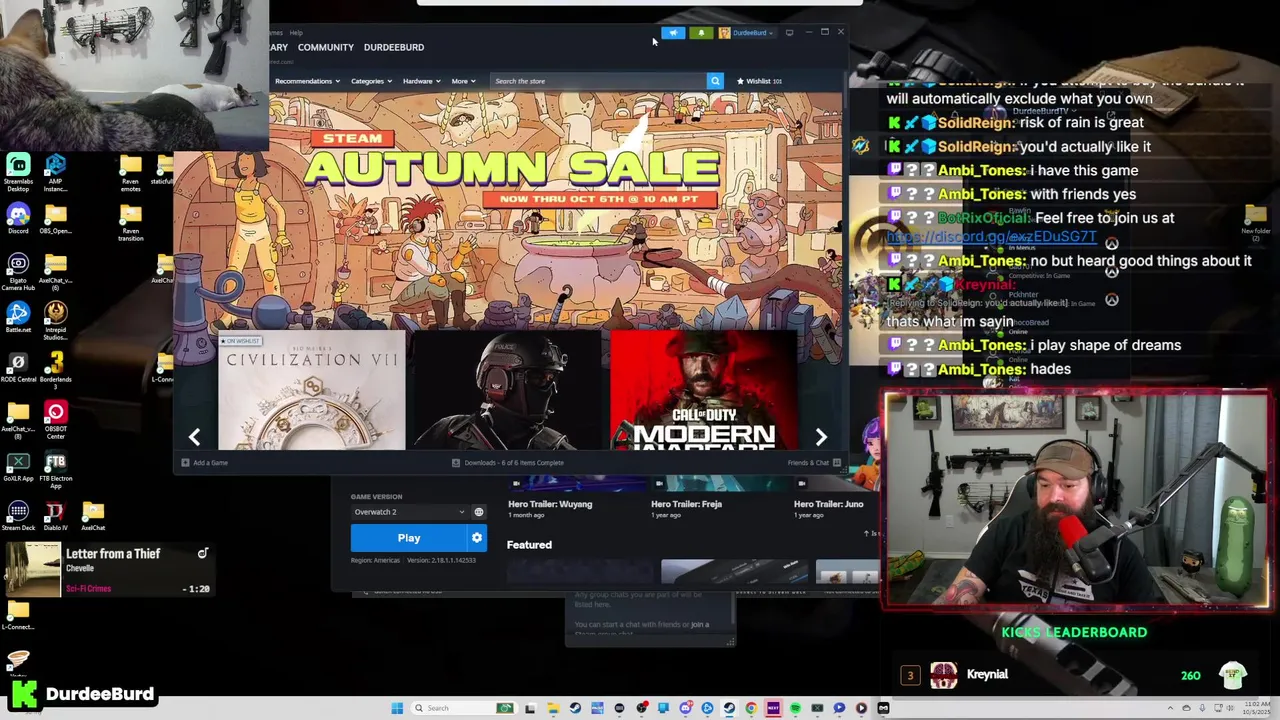Screen dimensions: 1280x720
Task: Open the Windows Start menu
Action: tap(397, 708)
